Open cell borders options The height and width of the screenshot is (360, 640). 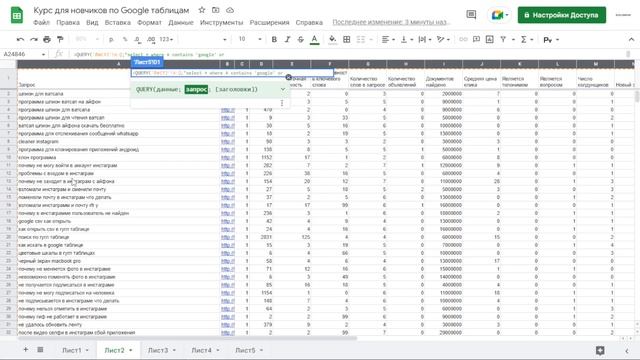[x=347, y=40]
